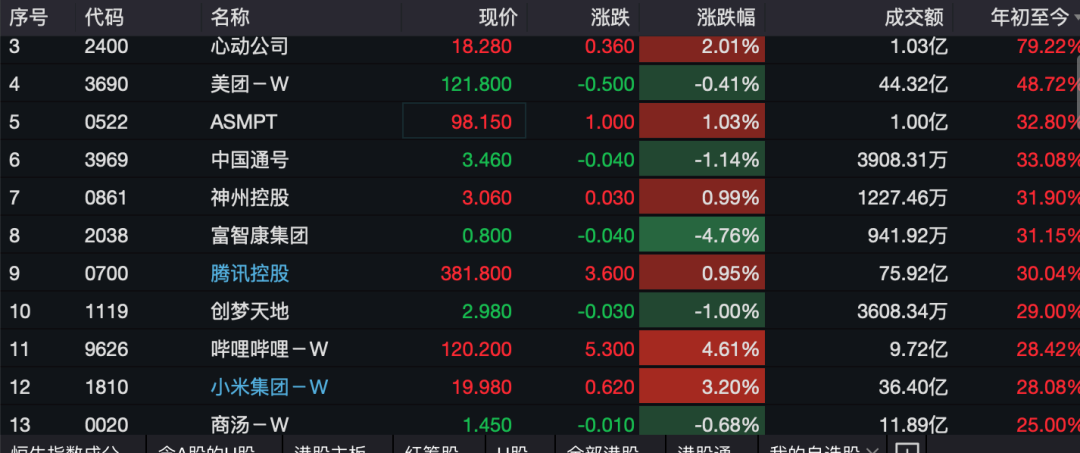
Task: Click stock code 0700
Action: coord(106,273)
